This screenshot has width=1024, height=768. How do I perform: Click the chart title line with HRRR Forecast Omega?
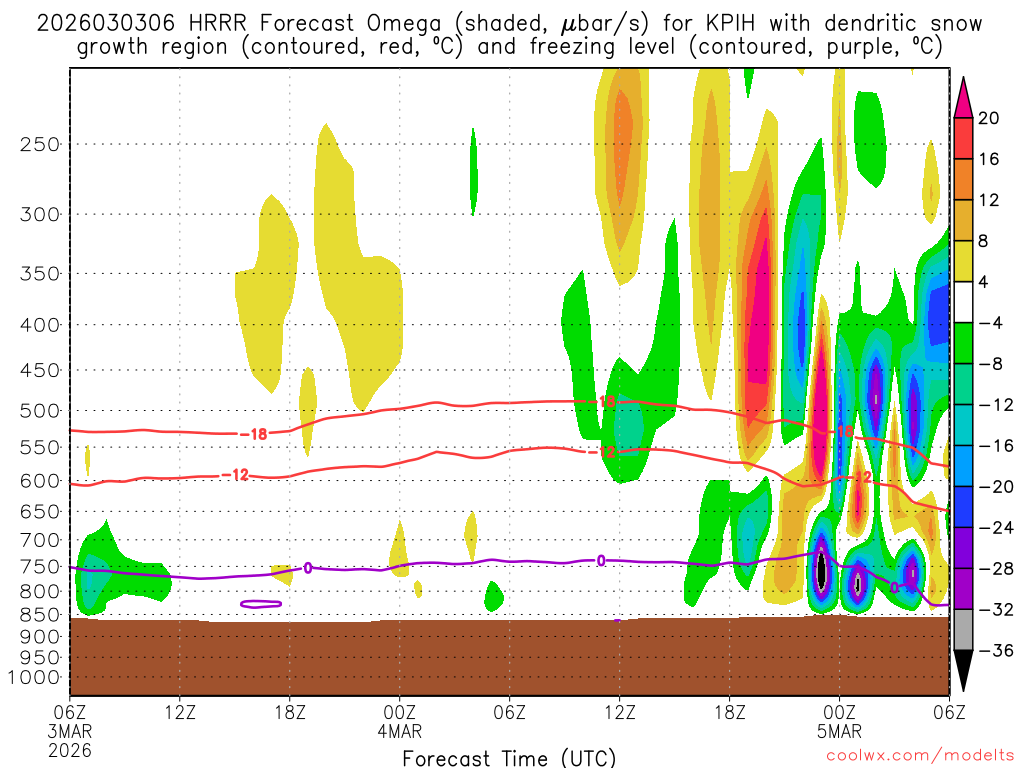(509, 24)
